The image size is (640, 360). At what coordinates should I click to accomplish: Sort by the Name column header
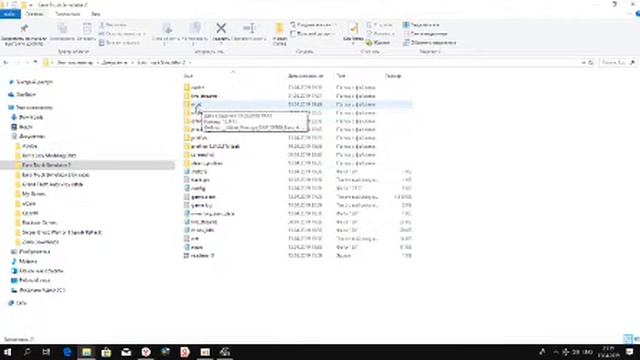tap(188, 76)
